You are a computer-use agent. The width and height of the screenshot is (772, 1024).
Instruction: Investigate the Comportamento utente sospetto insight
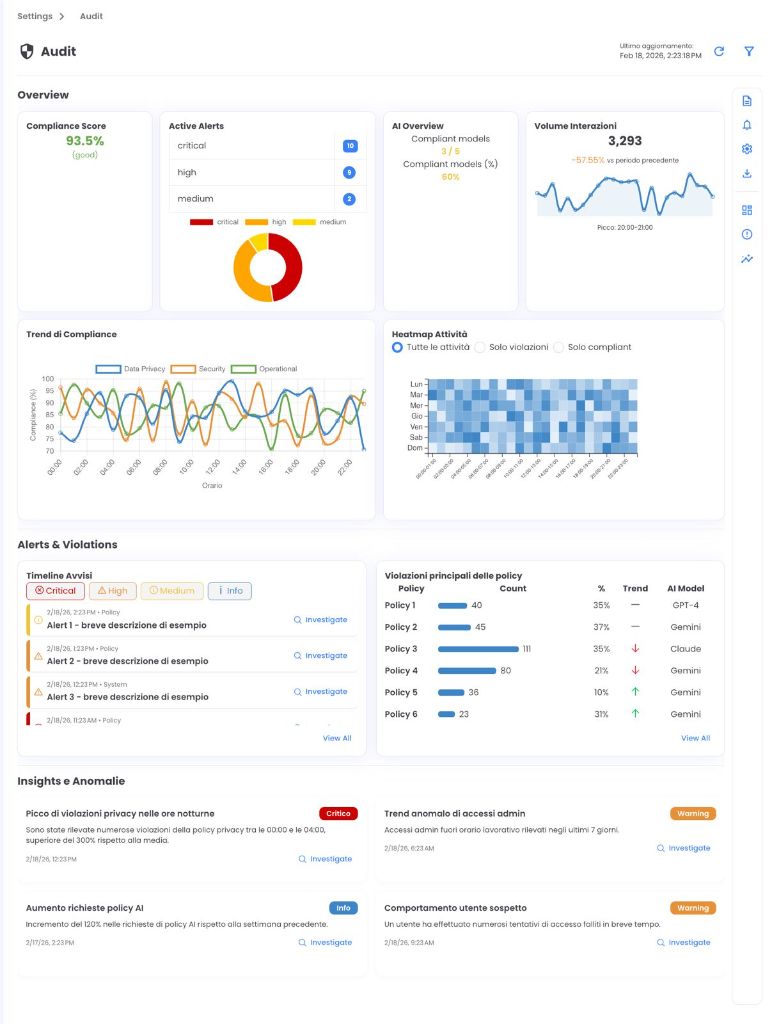coord(684,943)
